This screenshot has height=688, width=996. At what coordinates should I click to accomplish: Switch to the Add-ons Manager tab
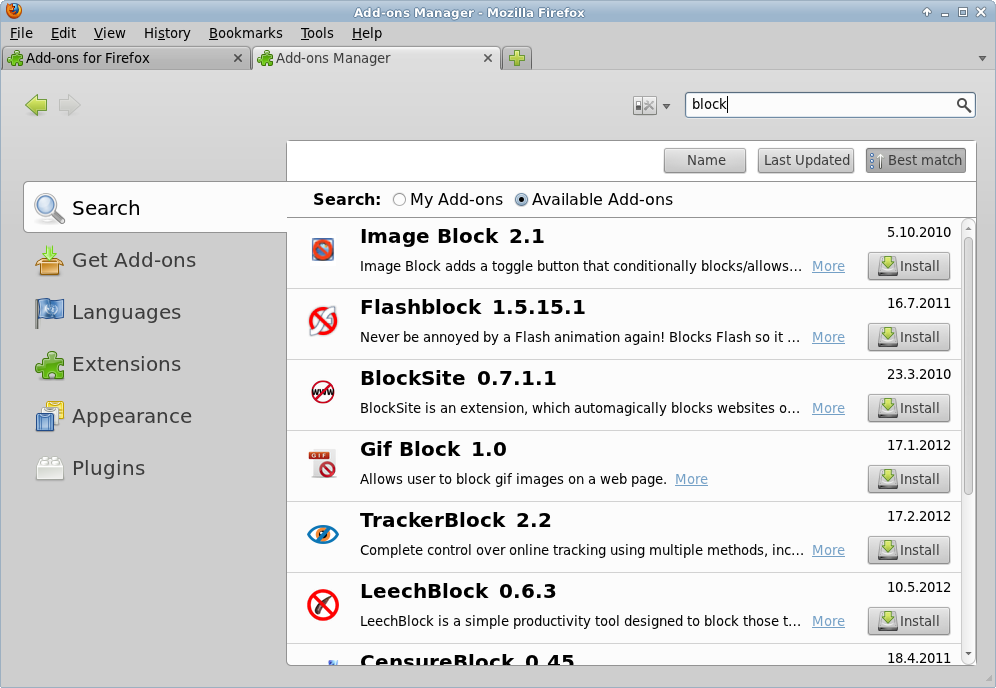click(x=376, y=58)
